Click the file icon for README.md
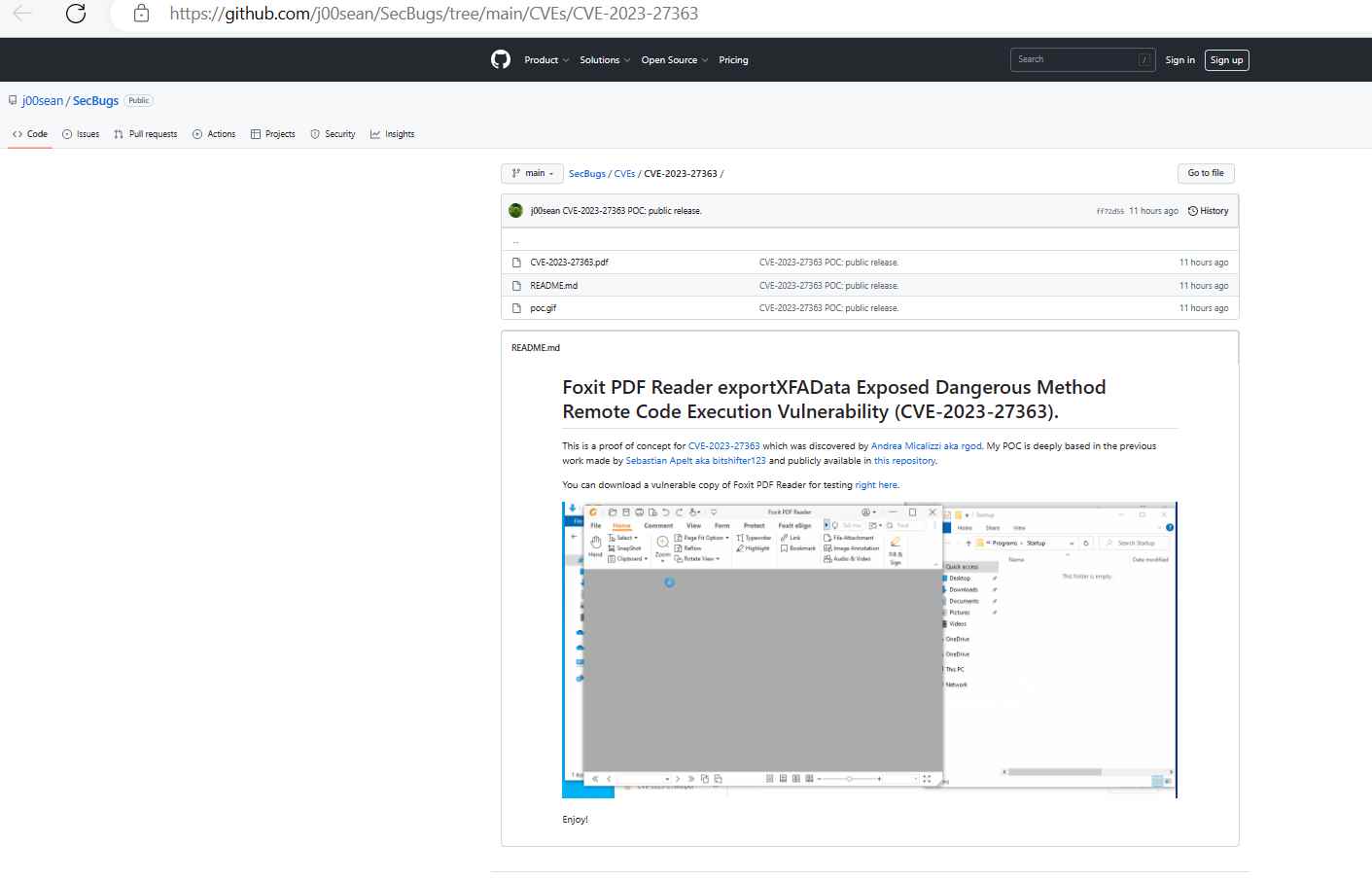1372x880 pixels. tap(517, 286)
